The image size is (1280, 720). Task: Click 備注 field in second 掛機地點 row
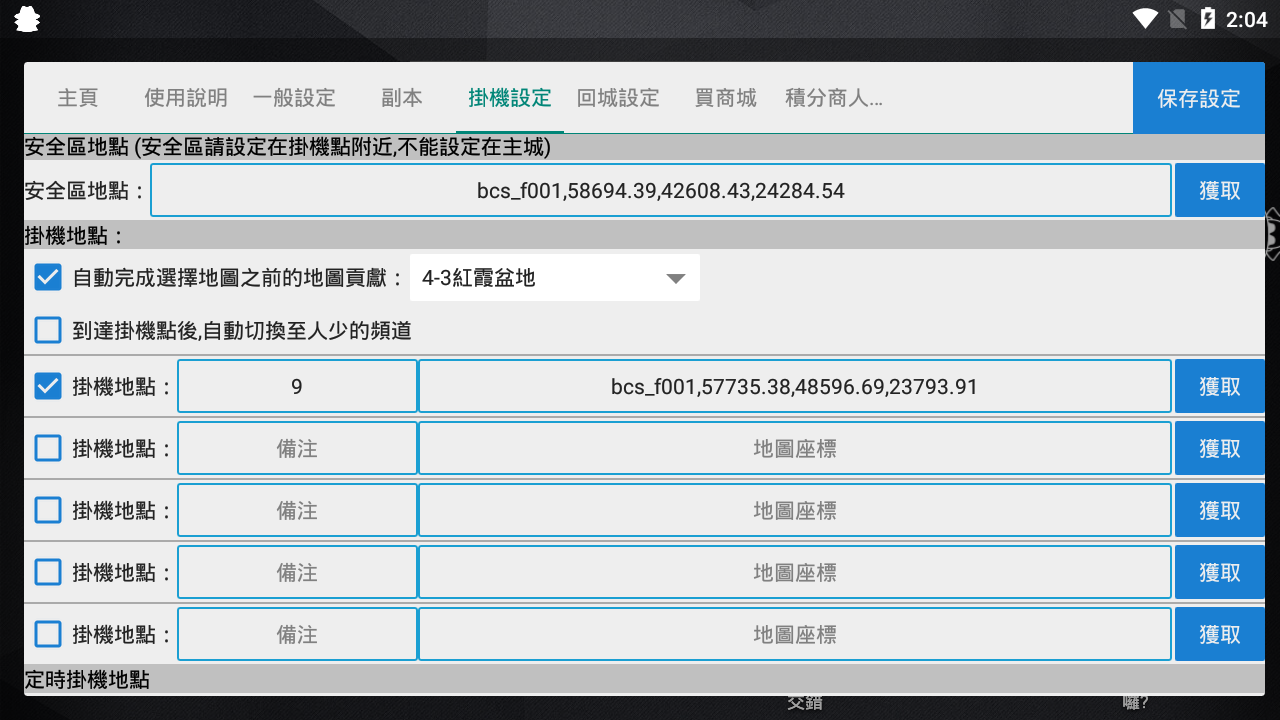point(297,448)
